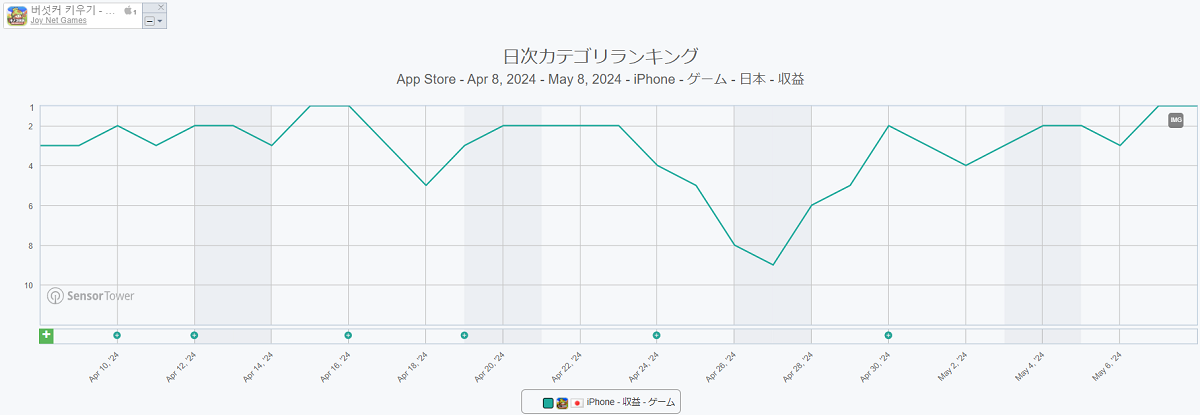This screenshot has height=415, width=1200.
Task: Click the event marker near Apr 19
Action: [x=464, y=335]
